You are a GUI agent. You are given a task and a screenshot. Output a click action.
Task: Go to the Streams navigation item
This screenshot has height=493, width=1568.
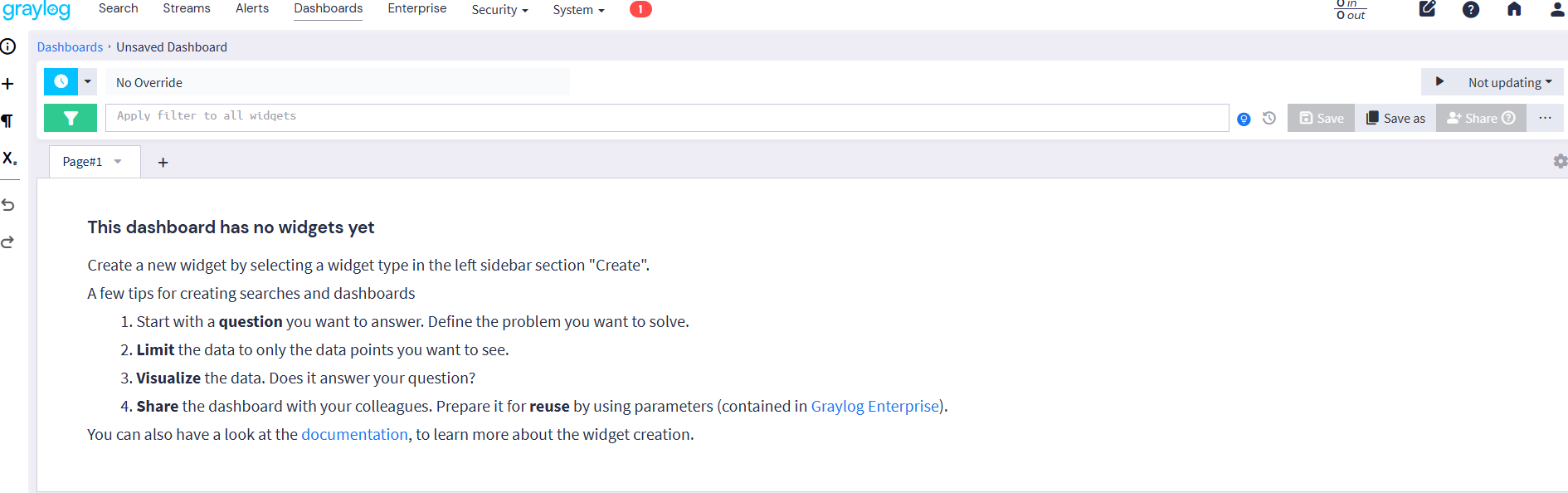point(187,8)
